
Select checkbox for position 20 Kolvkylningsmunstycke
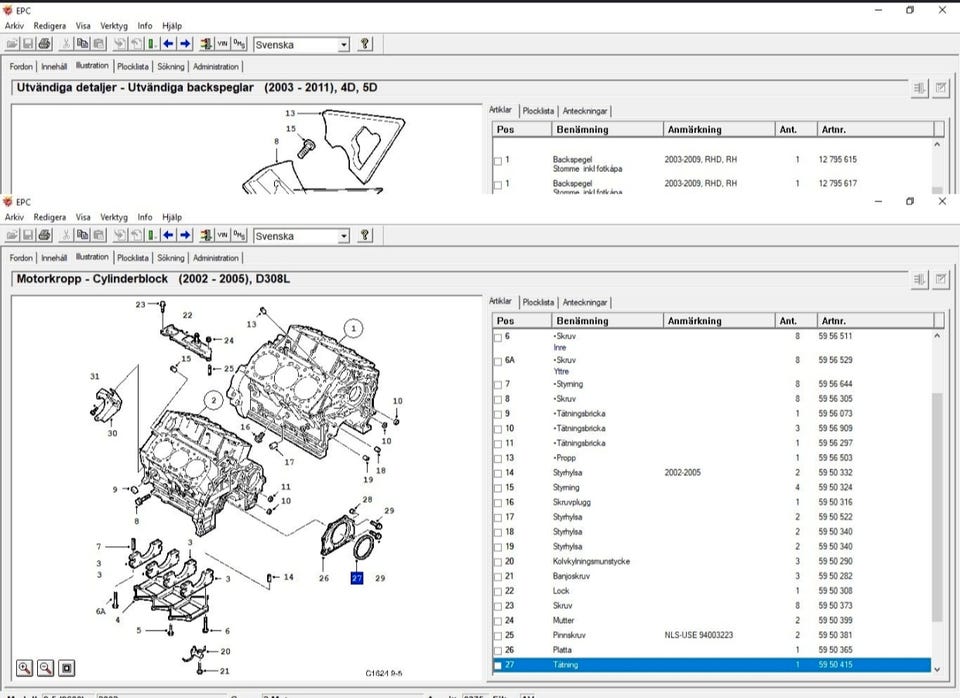tap(498, 562)
